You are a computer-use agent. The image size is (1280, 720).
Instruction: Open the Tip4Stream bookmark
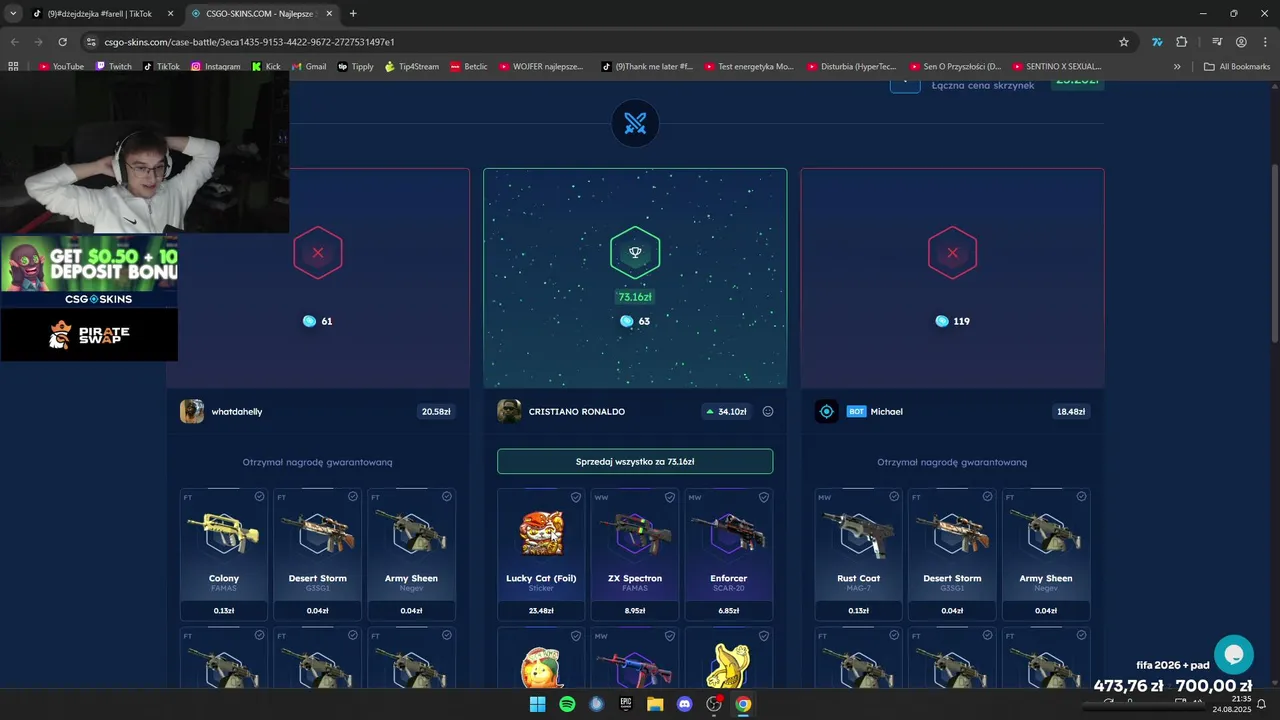(x=412, y=67)
